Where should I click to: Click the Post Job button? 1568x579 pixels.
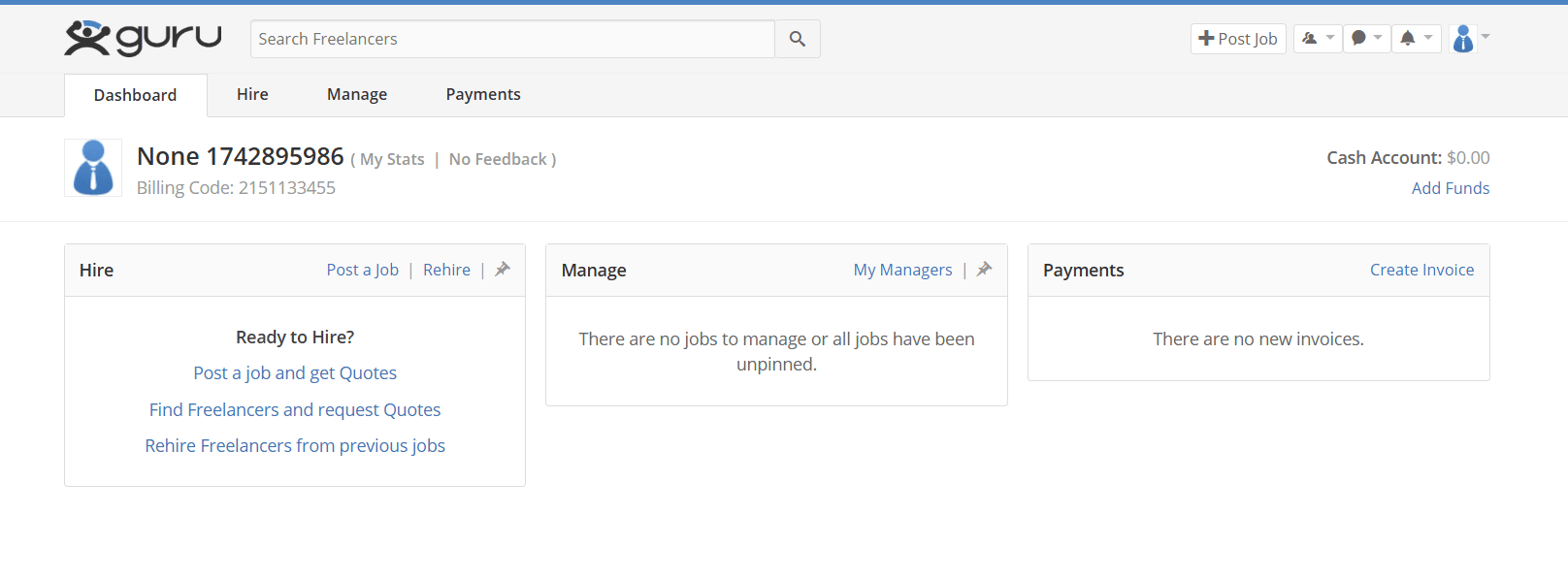[x=1238, y=39]
